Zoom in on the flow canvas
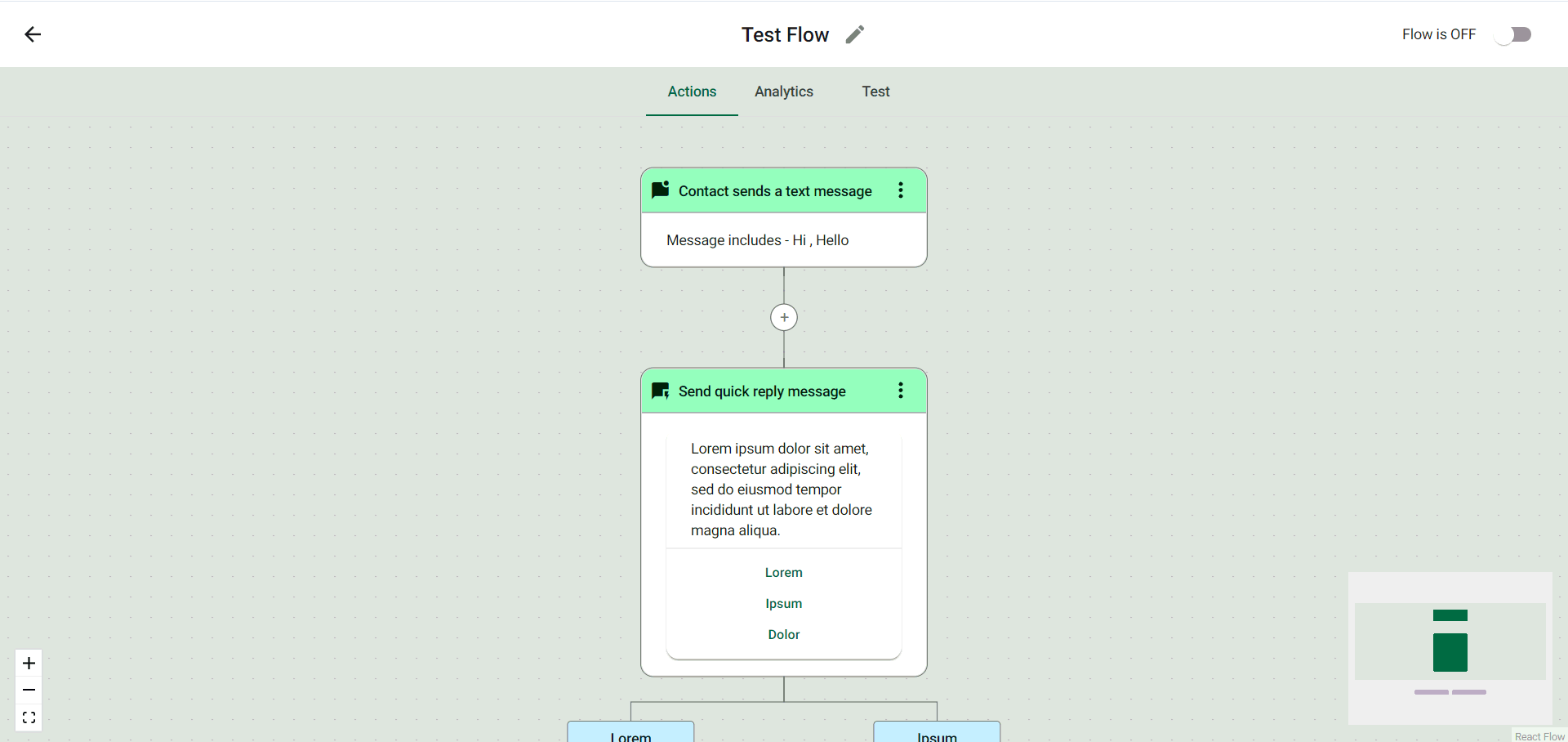This screenshot has height=742, width=1568. 29,663
